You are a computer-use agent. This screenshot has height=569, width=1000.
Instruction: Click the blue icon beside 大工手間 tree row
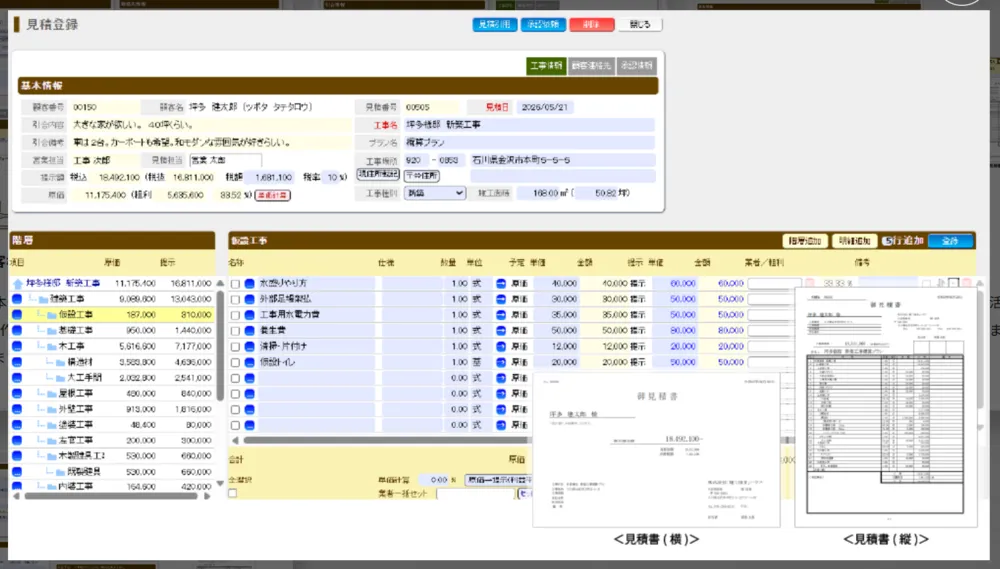(x=17, y=378)
